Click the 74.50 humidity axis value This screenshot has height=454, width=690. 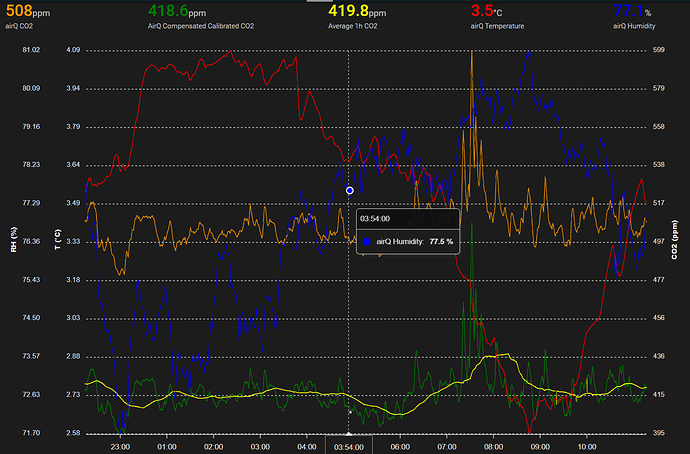pos(31,318)
